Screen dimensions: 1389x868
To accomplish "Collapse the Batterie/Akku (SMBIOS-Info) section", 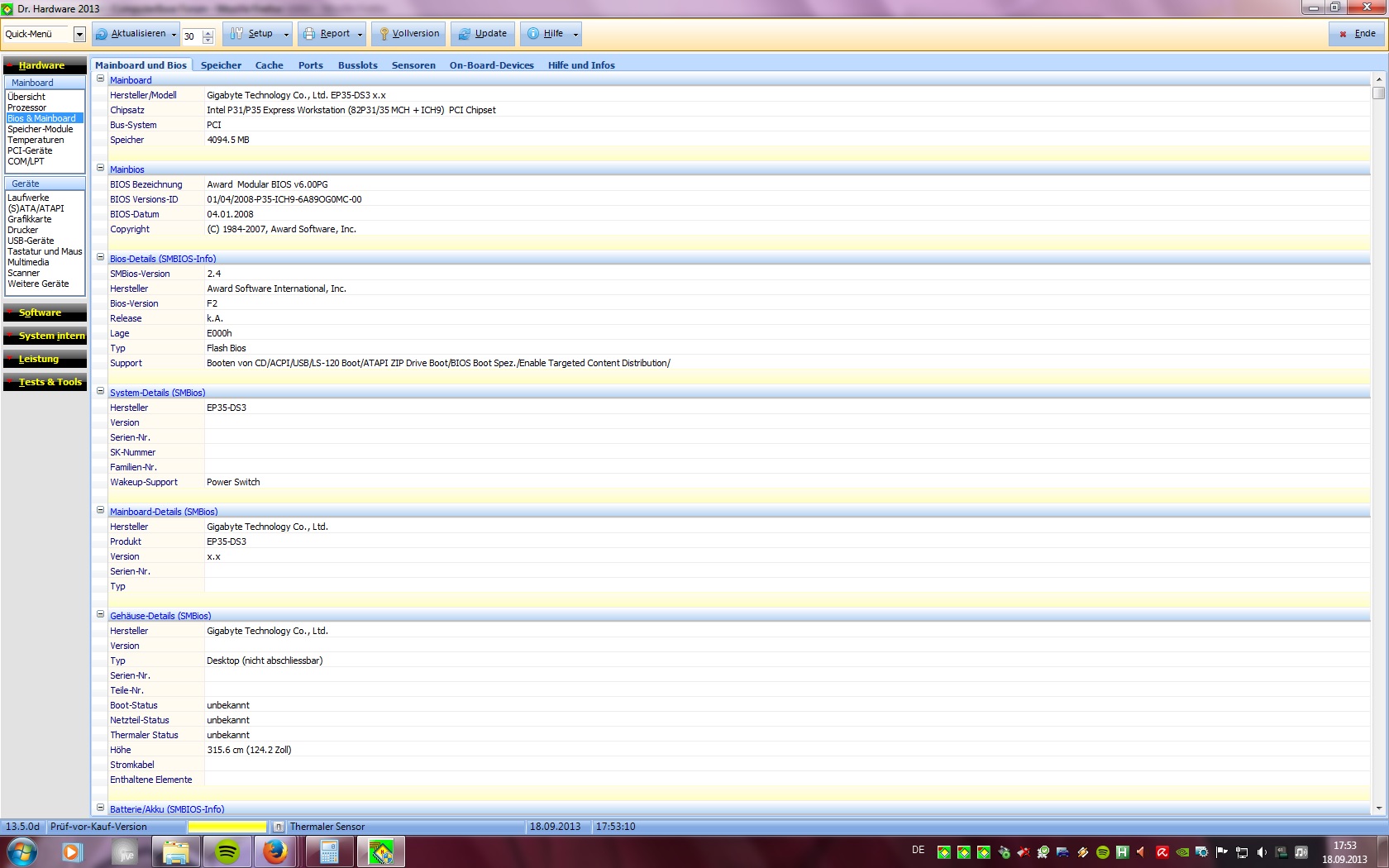I will (100, 808).
